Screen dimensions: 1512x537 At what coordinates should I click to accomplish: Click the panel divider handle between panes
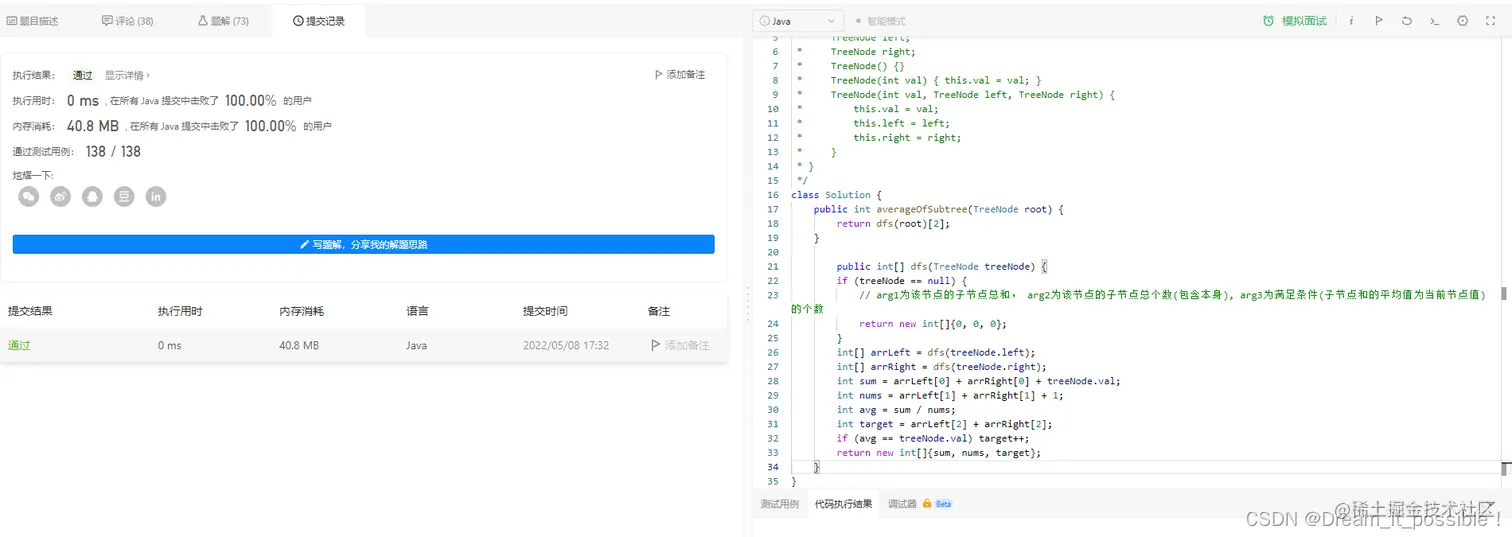[x=748, y=305]
